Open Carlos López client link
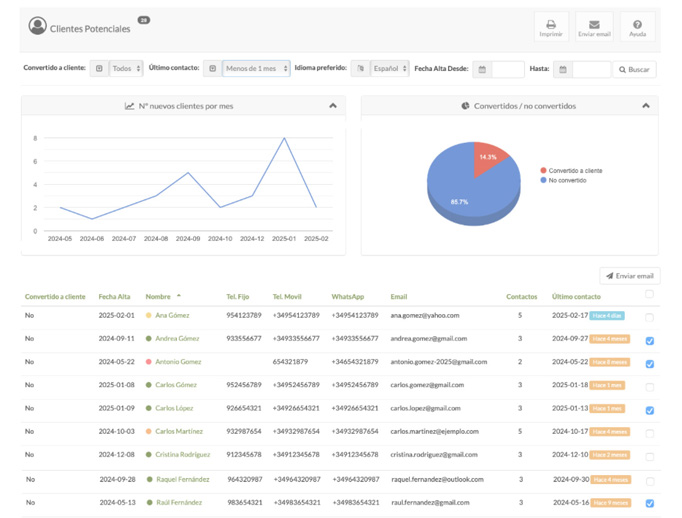 click(176, 408)
